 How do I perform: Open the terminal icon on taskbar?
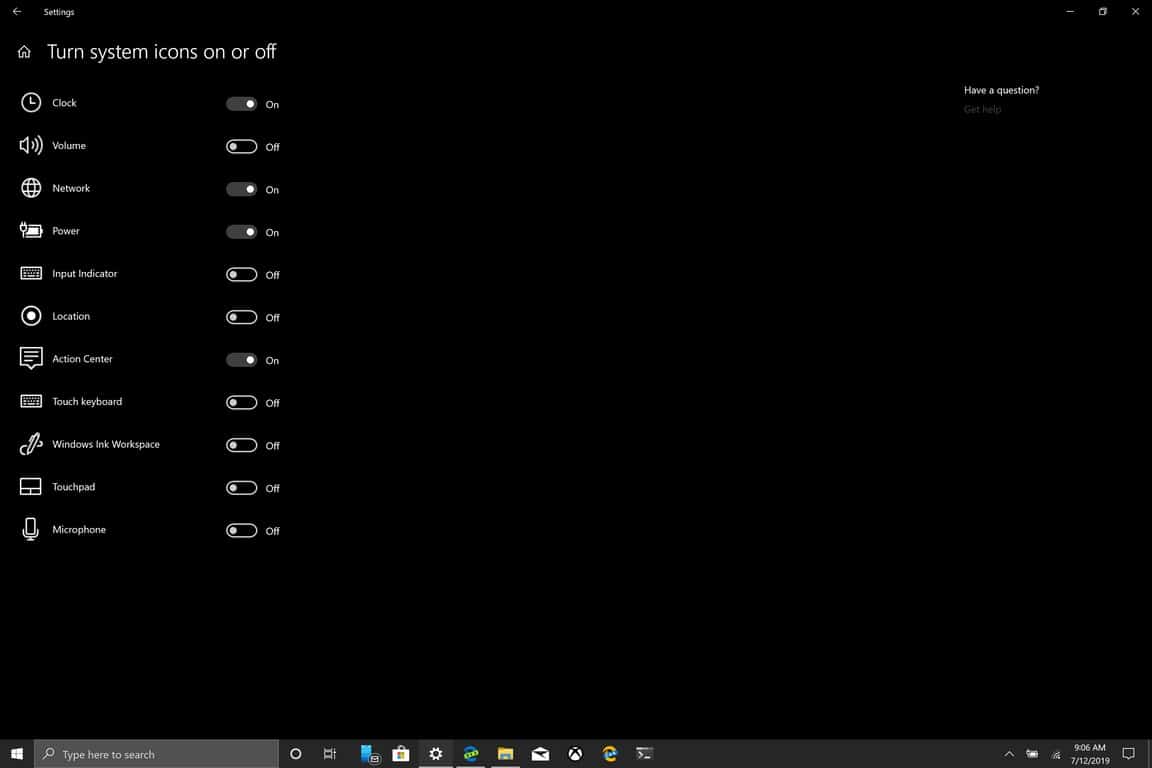coord(645,754)
